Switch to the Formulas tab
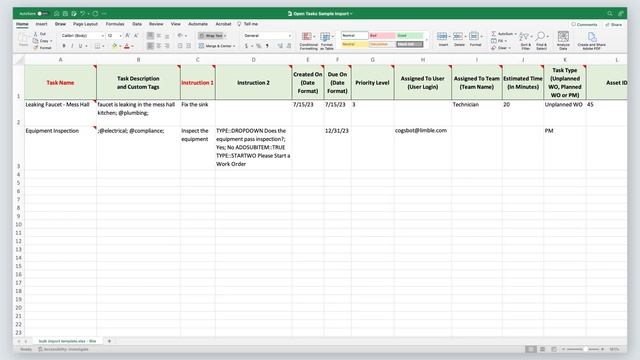Viewport: 640px width, 360px height. tap(115, 24)
